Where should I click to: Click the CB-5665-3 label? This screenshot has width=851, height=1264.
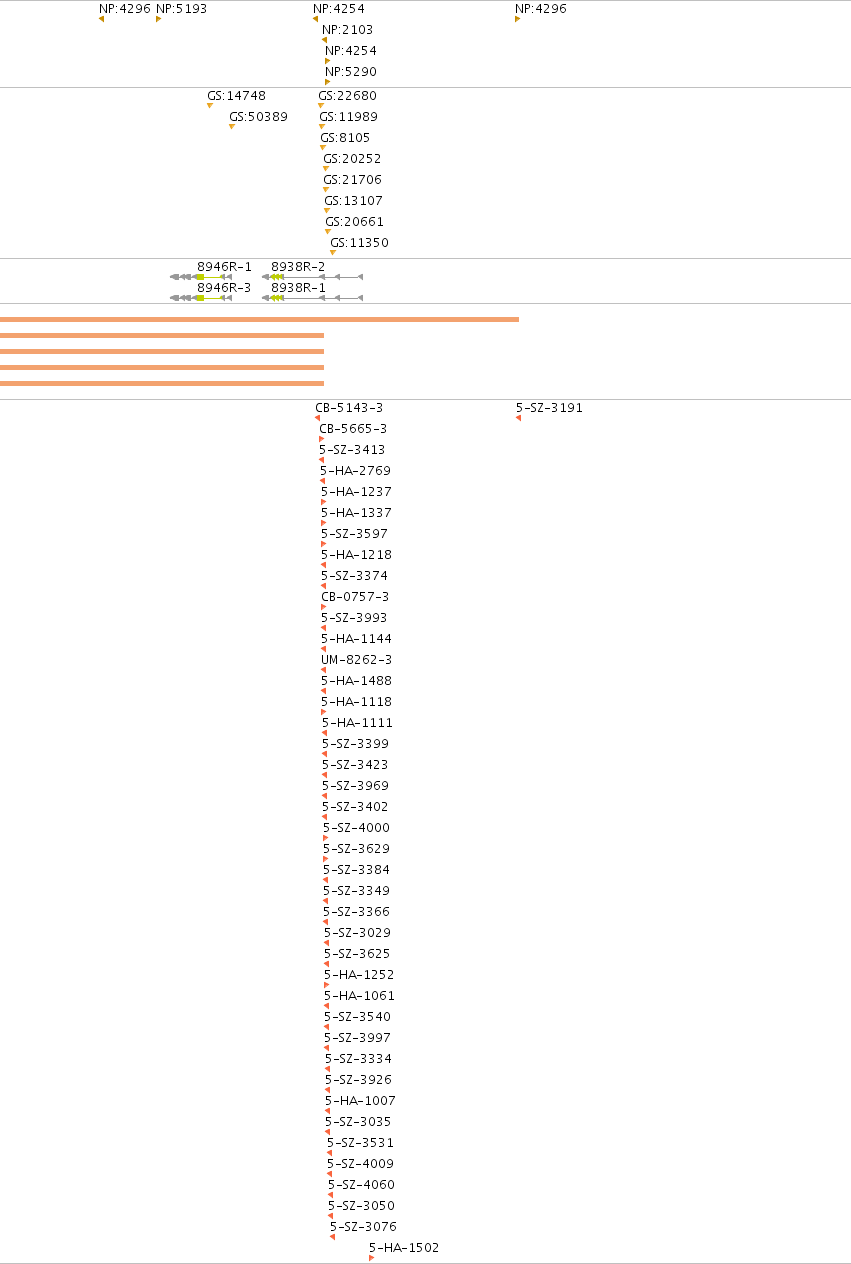(353, 428)
